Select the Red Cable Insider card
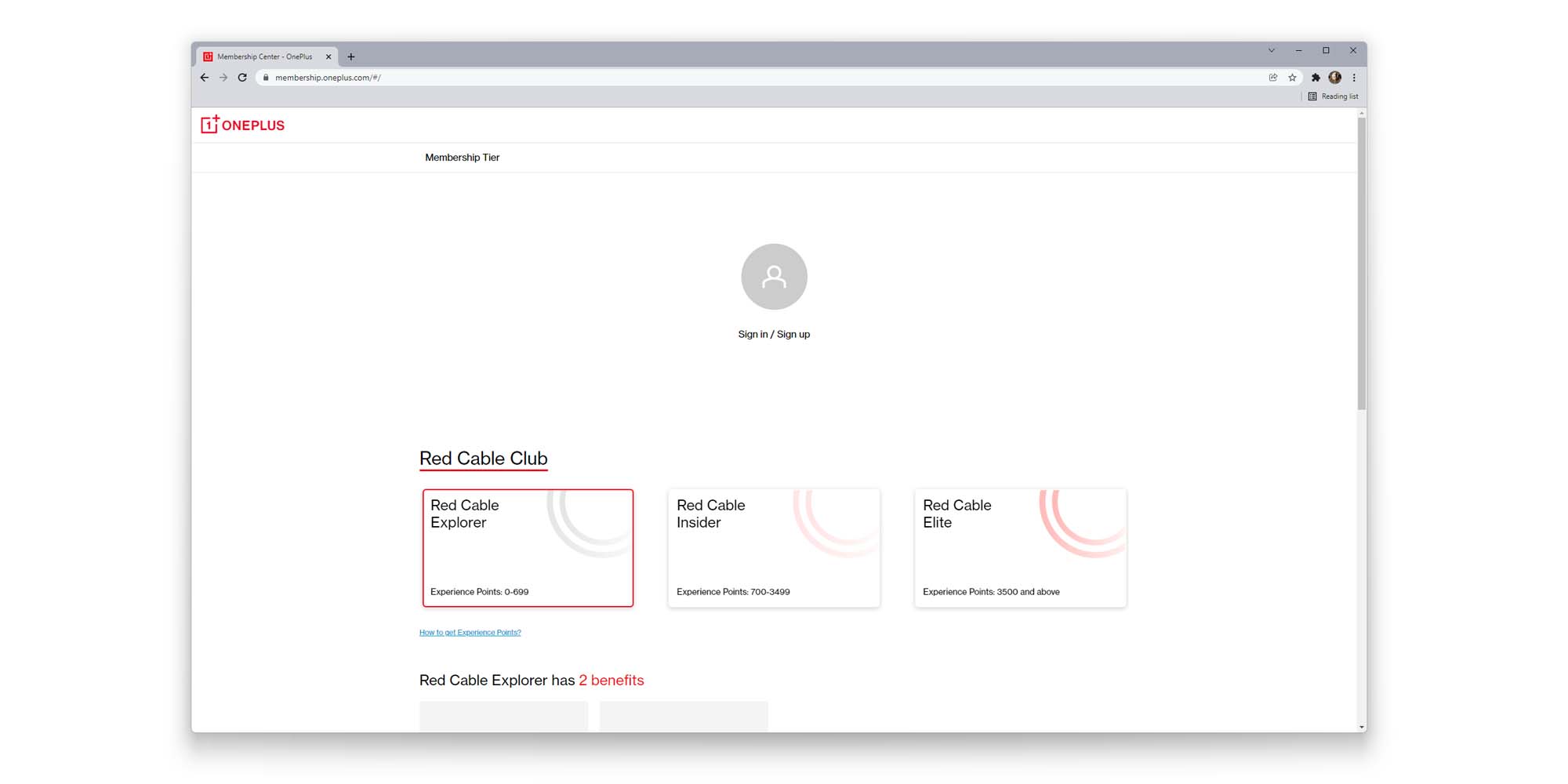The height and width of the screenshot is (784, 1568). click(774, 548)
